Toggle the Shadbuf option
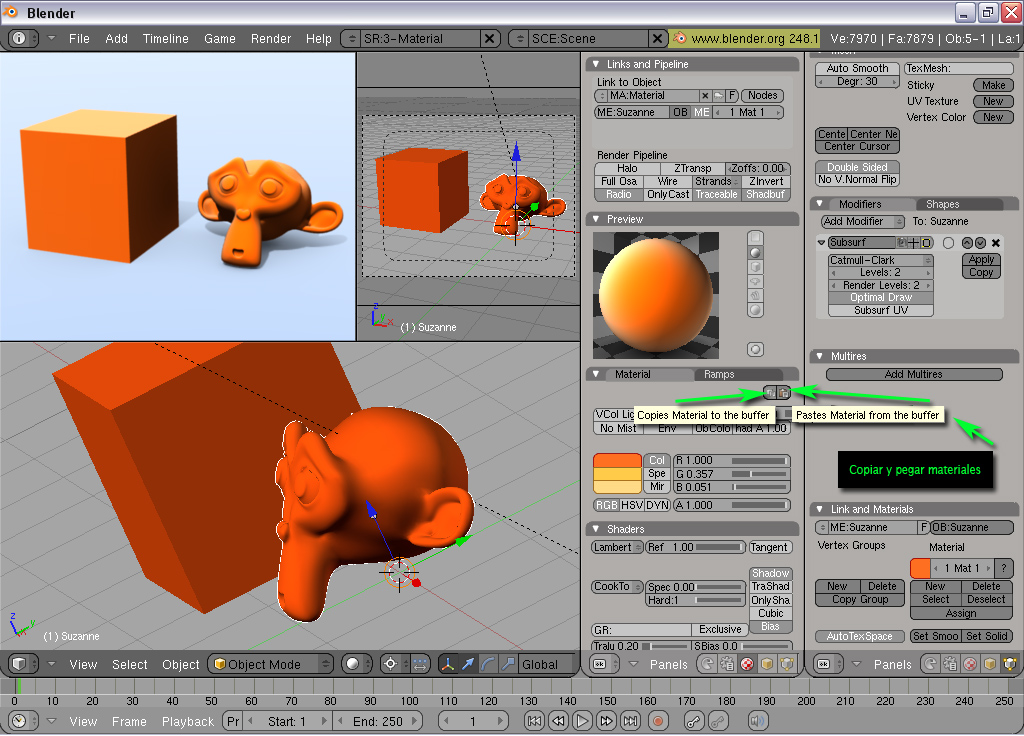The height and width of the screenshot is (736, 1024). pos(765,195)
